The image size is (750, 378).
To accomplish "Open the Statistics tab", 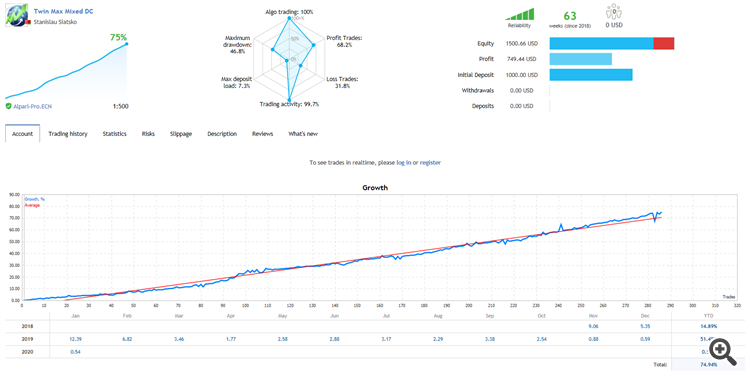I will pyautogui.click(x=114, y=133).
